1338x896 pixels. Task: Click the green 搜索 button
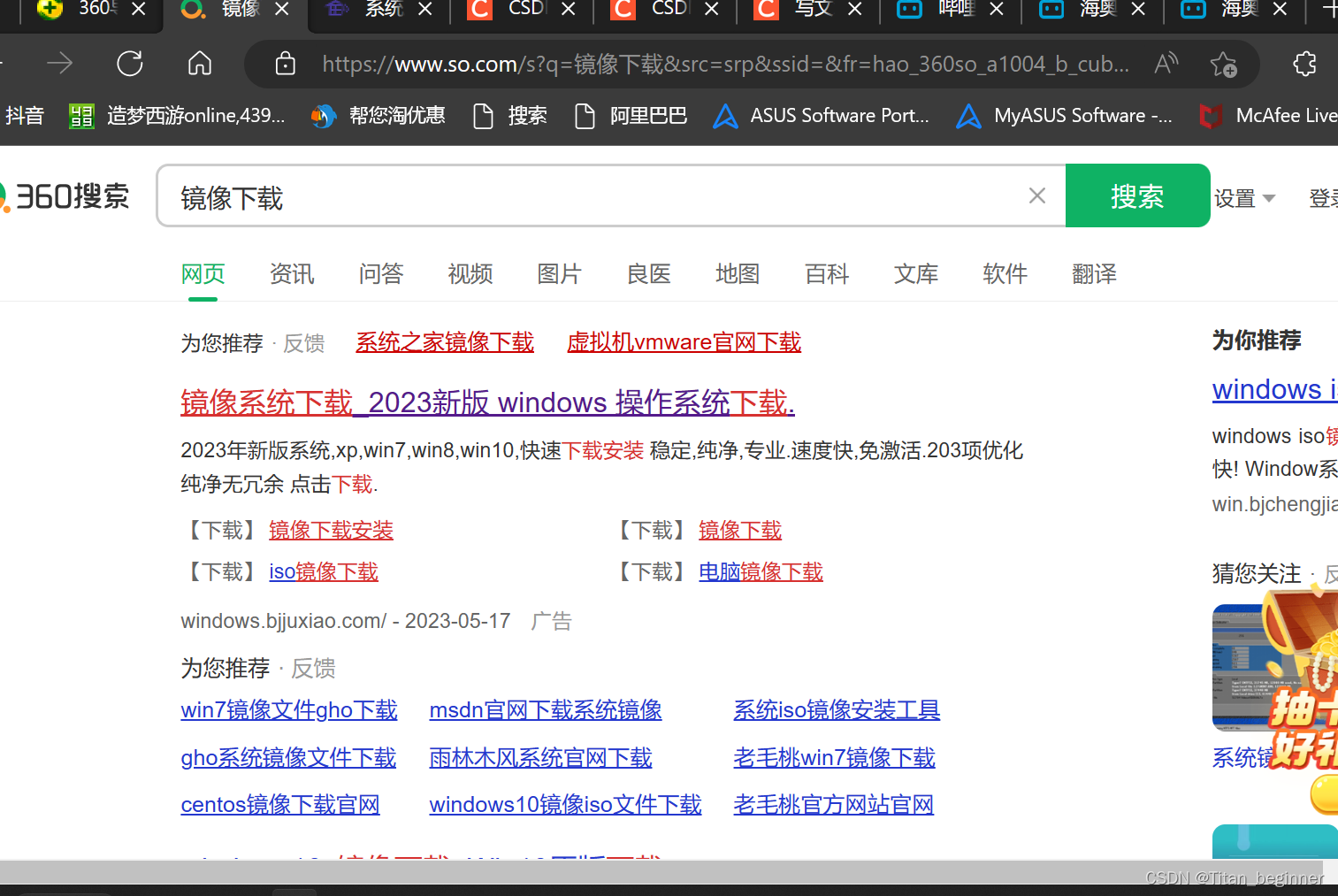click(x=1137, y=195)
